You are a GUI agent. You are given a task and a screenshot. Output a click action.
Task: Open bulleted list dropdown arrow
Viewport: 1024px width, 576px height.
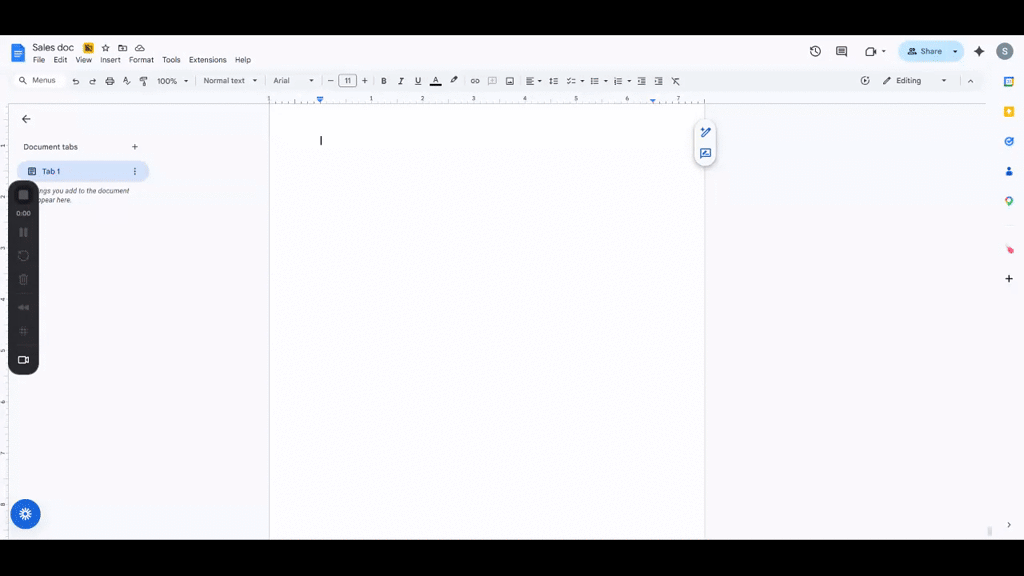click(x=605, y=81)
